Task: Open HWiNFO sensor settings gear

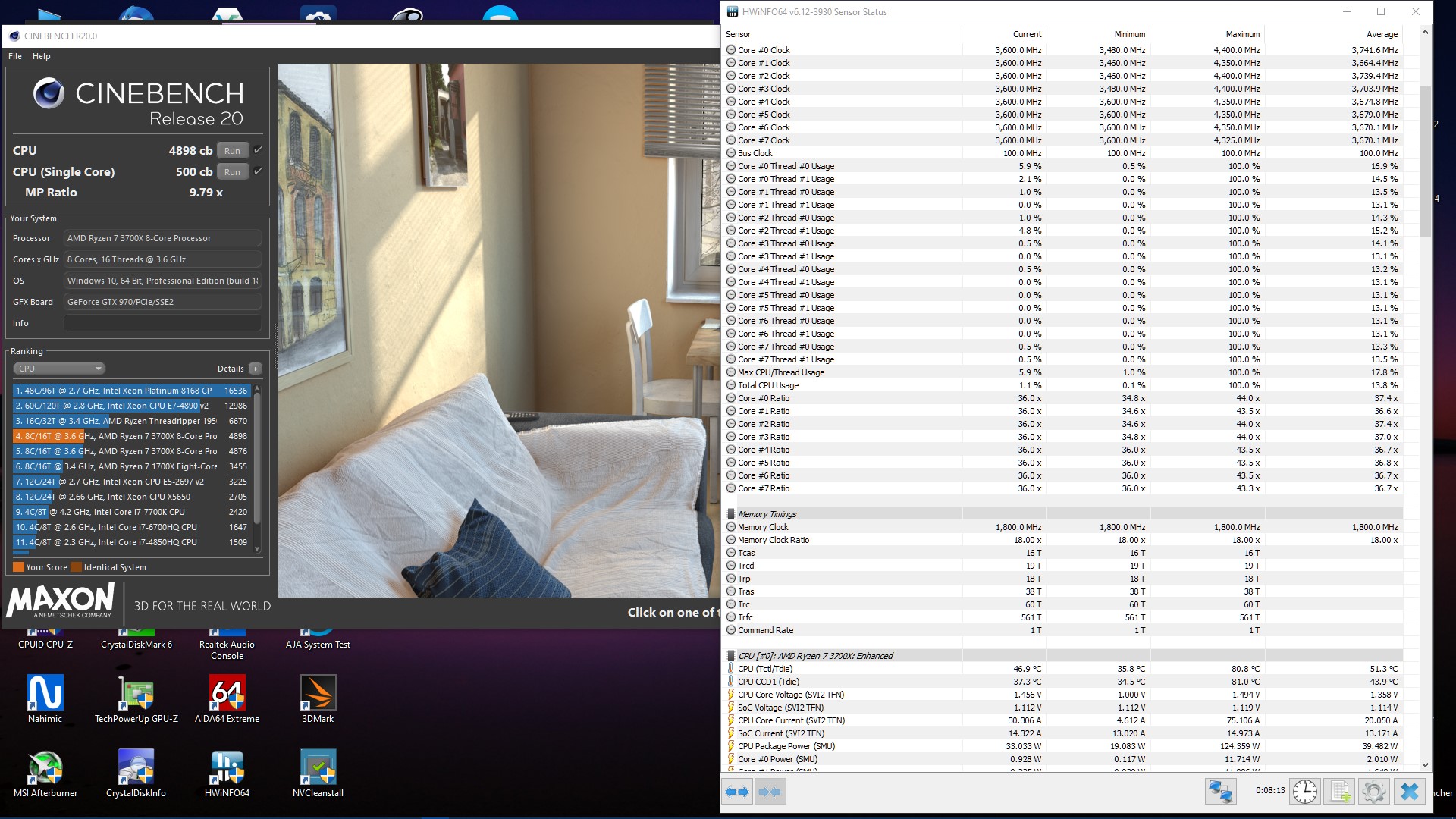Action: pos(1373,792)
